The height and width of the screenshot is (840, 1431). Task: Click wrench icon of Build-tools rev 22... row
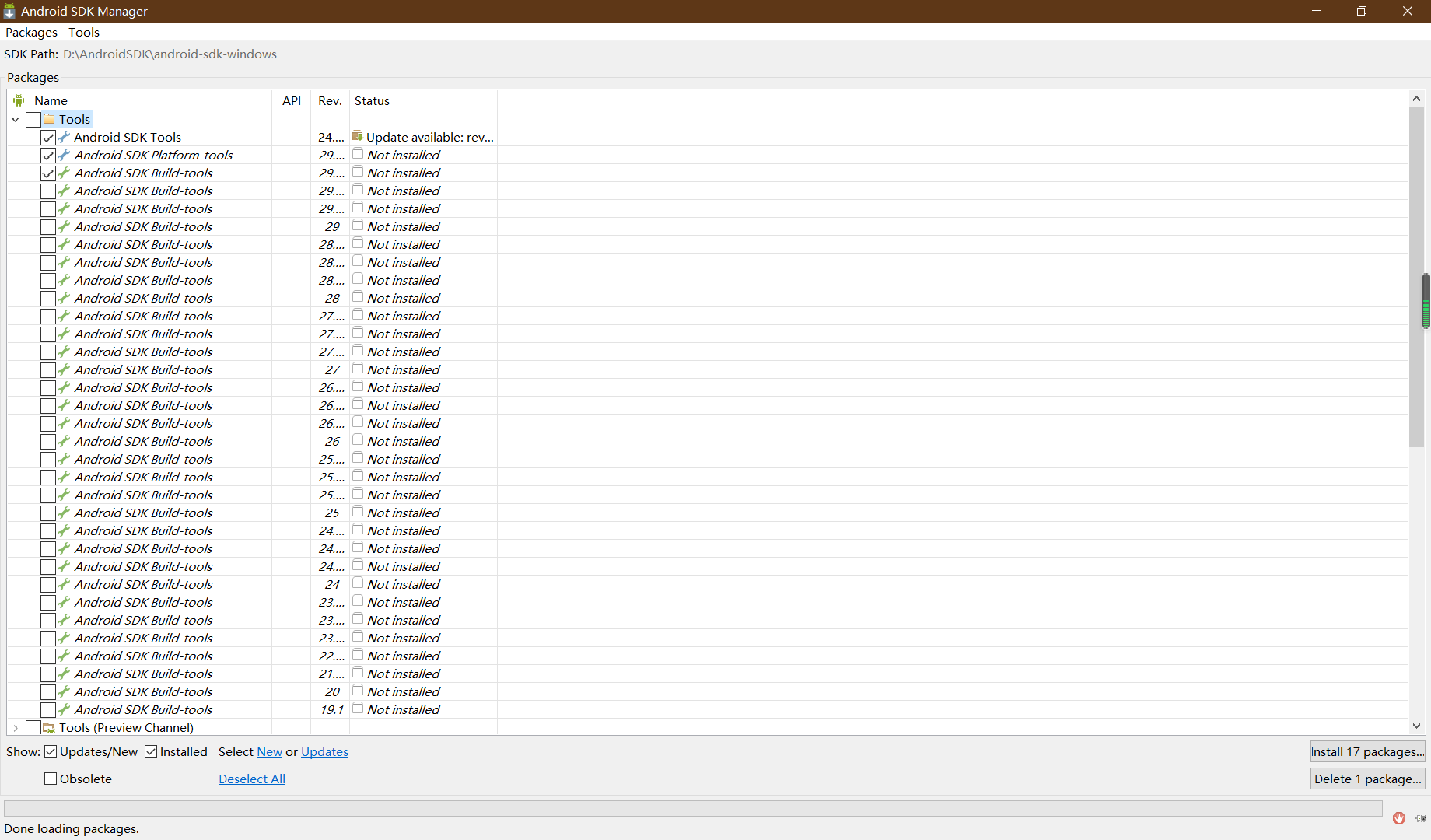65,656
